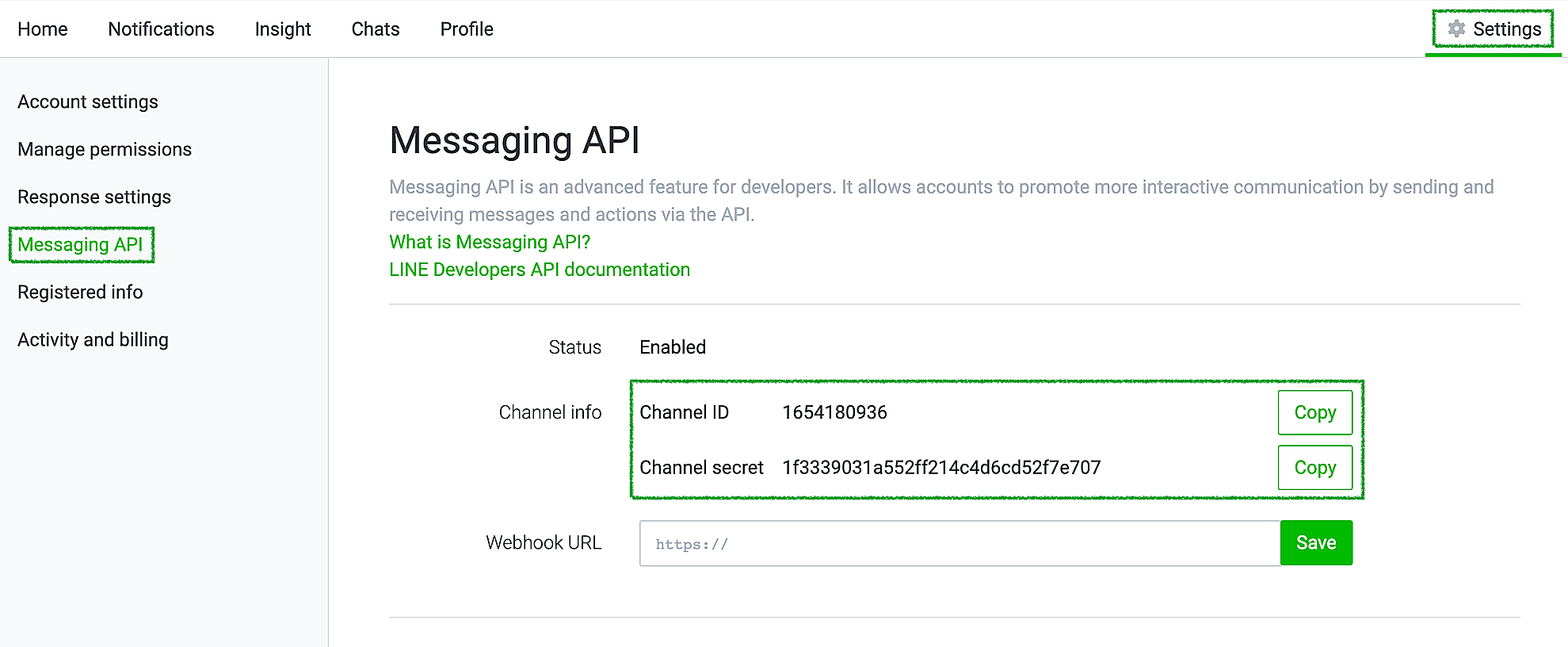Click the Channel ID number value
This screenshot has width=1568, height=647.
coord(834,412)
